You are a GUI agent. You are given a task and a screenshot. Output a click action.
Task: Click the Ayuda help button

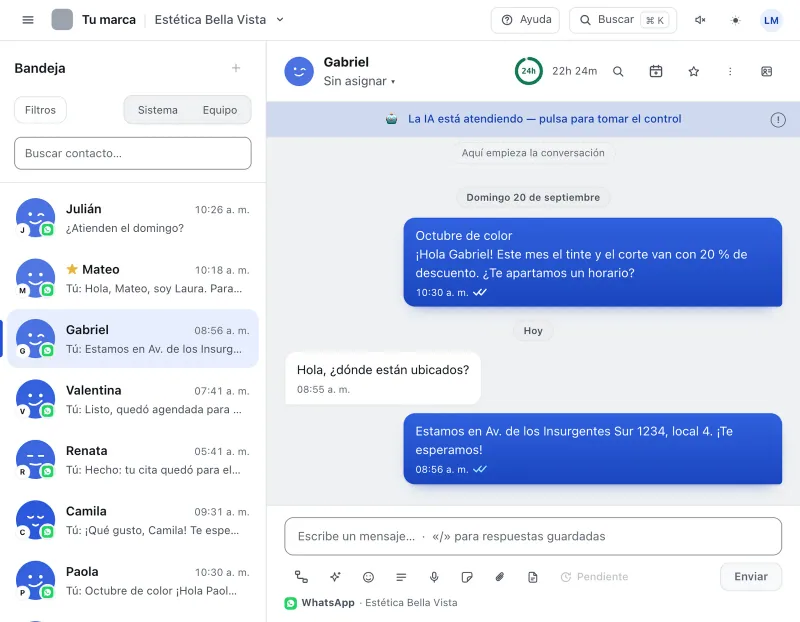[525, 20]
